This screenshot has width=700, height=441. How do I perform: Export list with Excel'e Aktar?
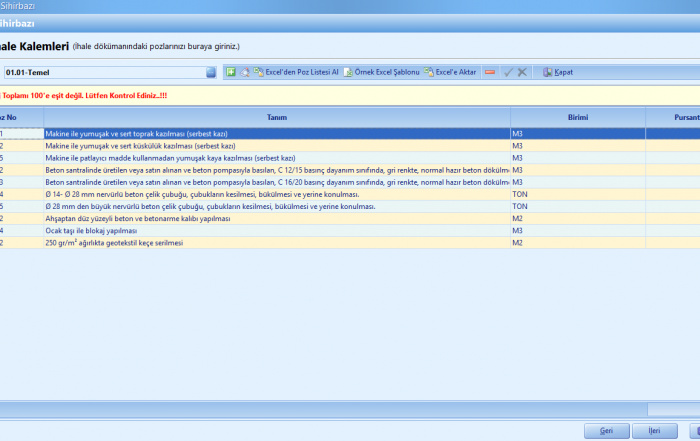(450, 72)
